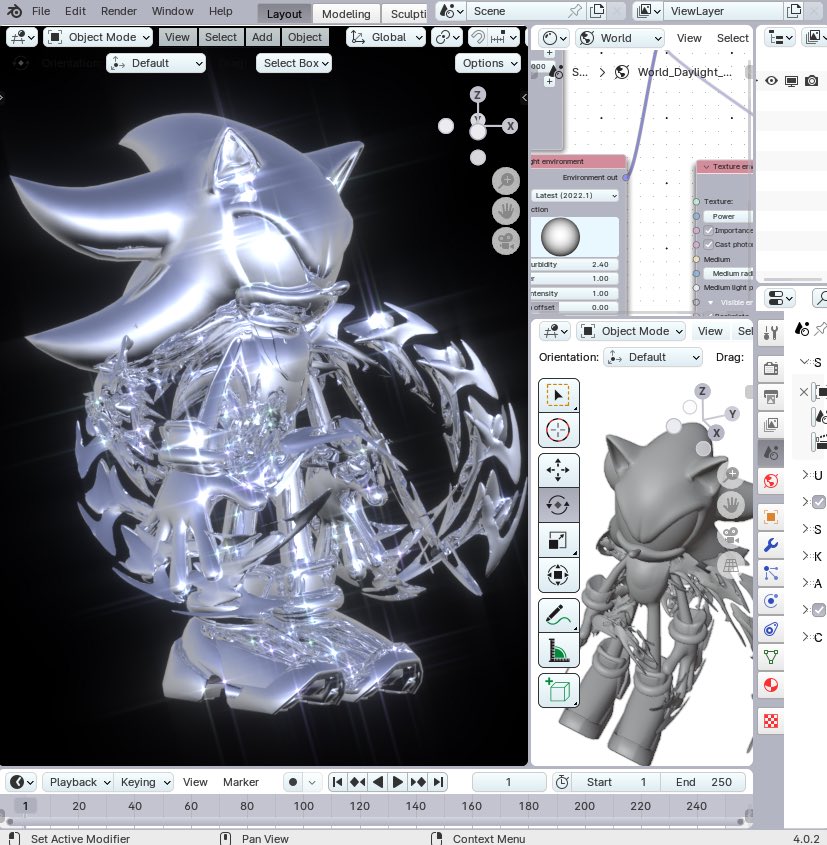This screenshot has height=845, width=827.
Task: Open the File menu
Action: click(41, 11)
